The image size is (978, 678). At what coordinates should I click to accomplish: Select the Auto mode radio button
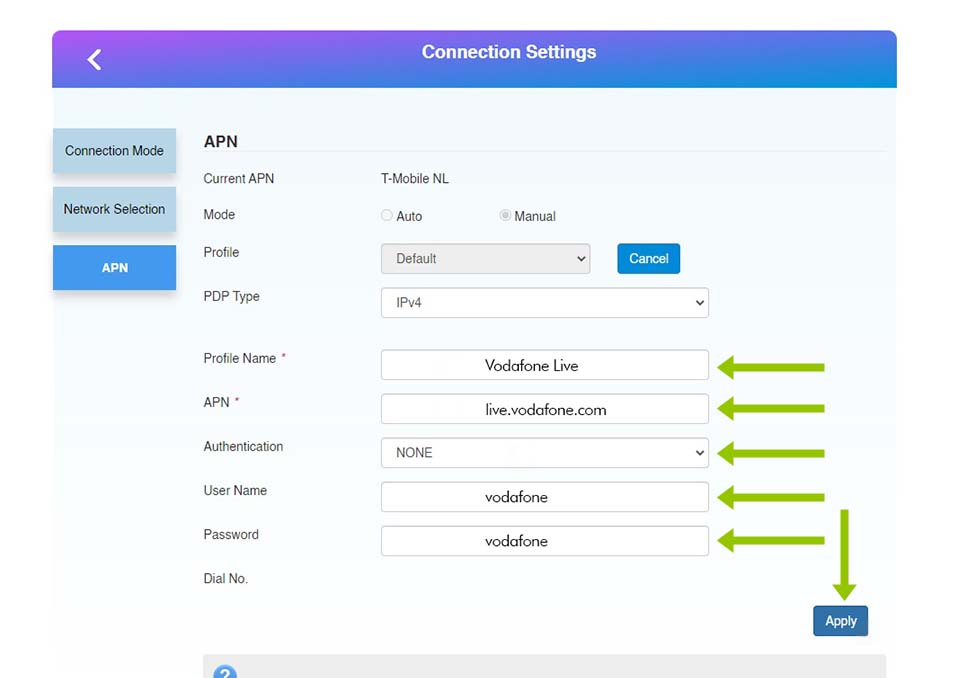point(387,216)
